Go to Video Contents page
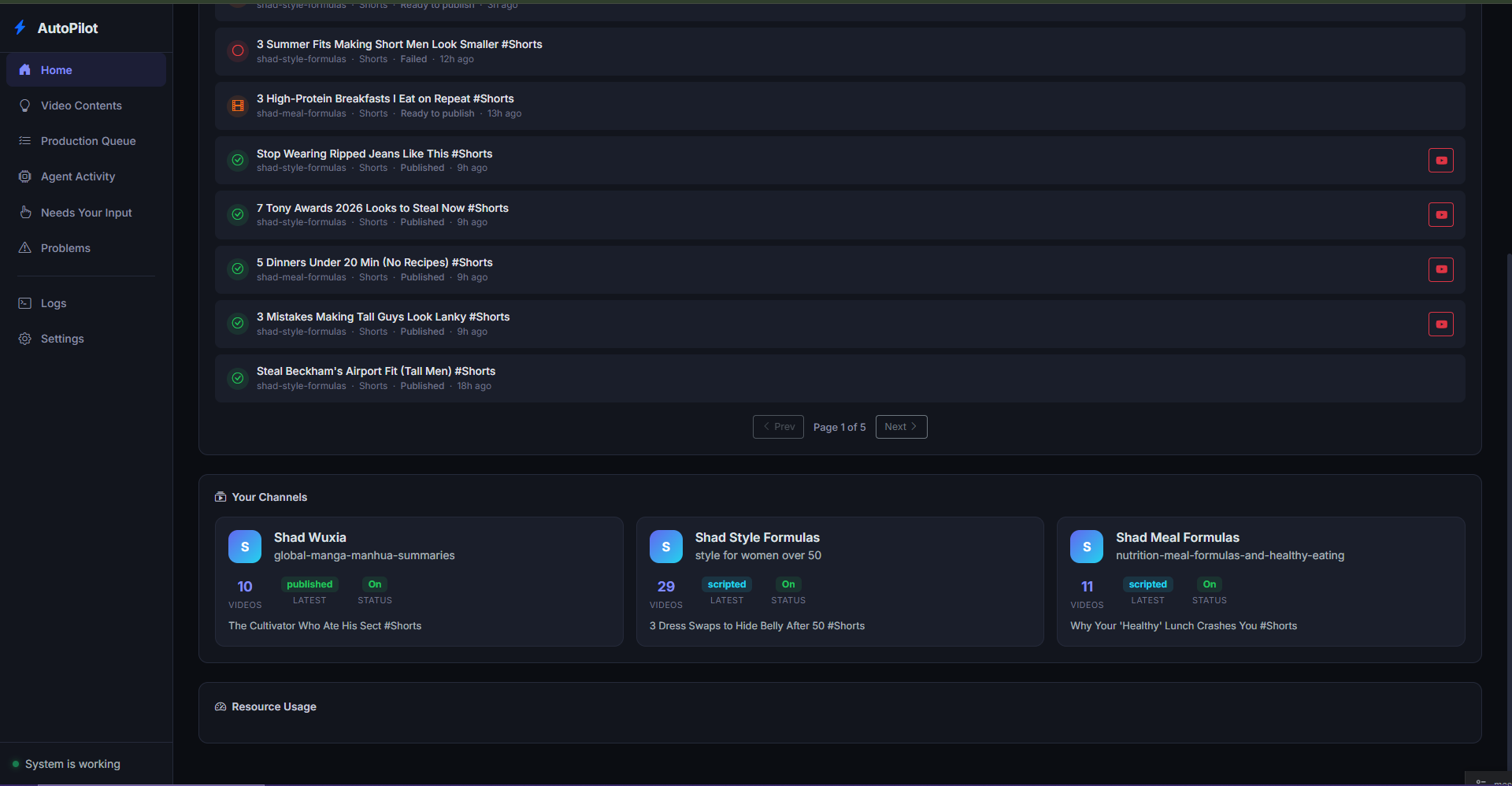Viewport: 1512px width, 786px height. (86, 106)
